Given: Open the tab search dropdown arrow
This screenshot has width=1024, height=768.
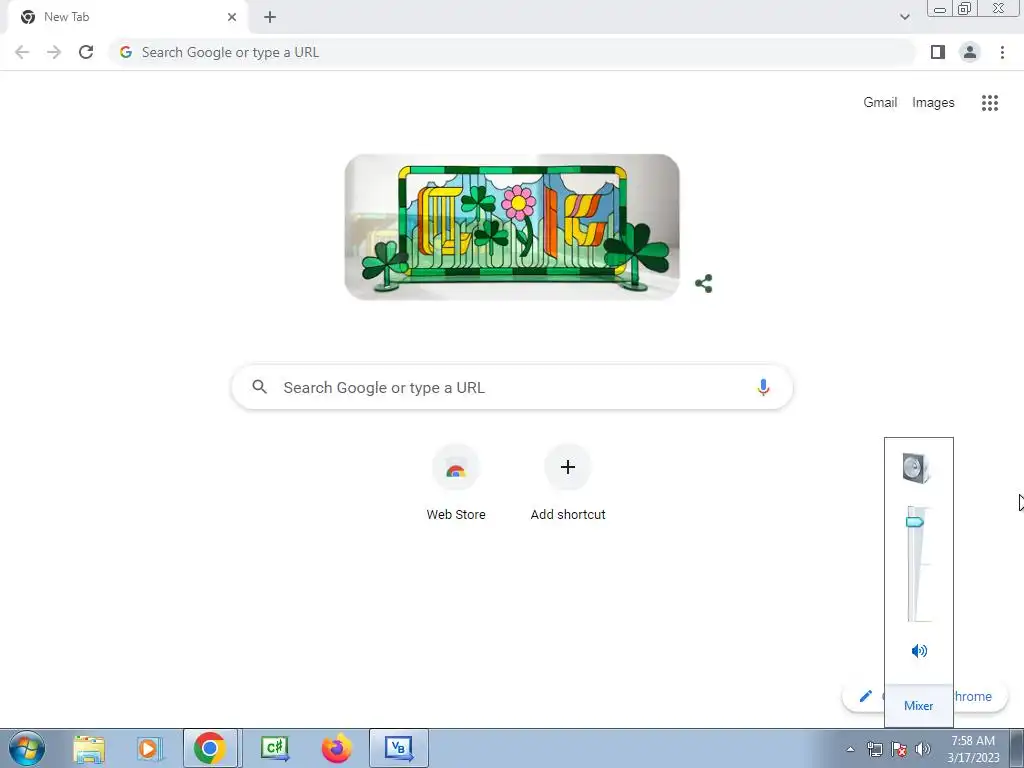Looking at the screenshot, I should coord(904,17).
